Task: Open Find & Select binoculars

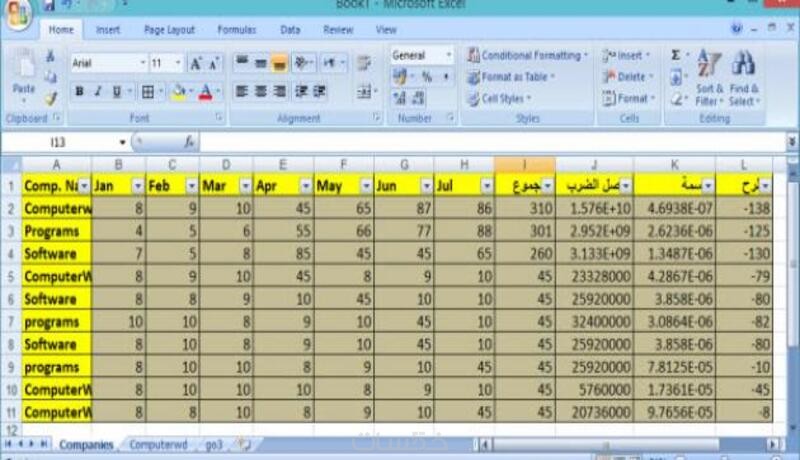Action: point(744,78)
